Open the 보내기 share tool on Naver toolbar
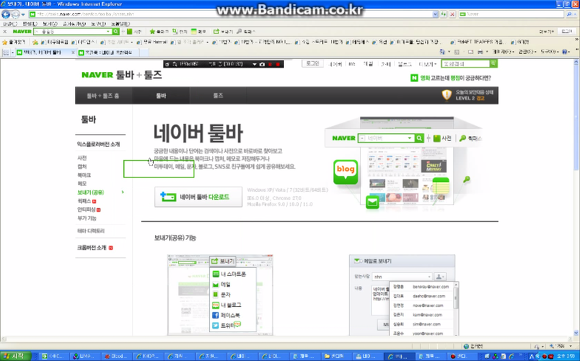This screenshot has width=580, height=361. (223, 31)
